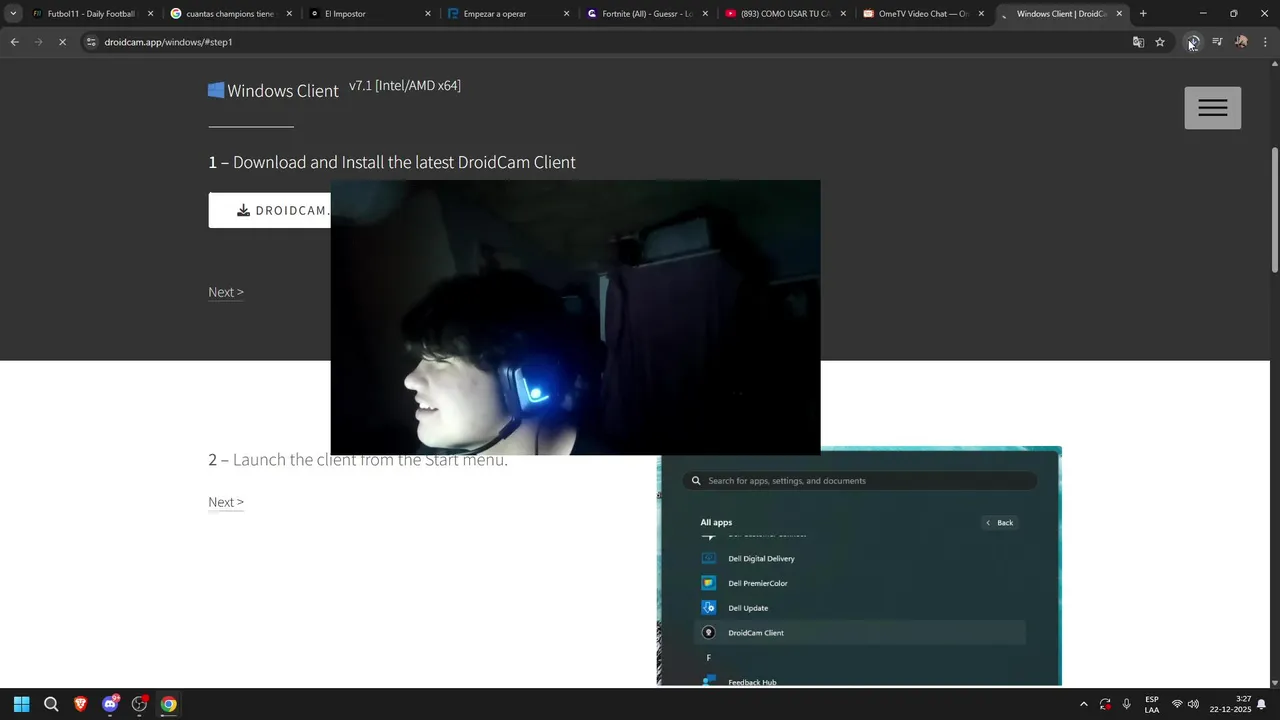Open the Chrome profile avatar
This screenshot has width=1280, height=720.
click(x=1241, y=42)
